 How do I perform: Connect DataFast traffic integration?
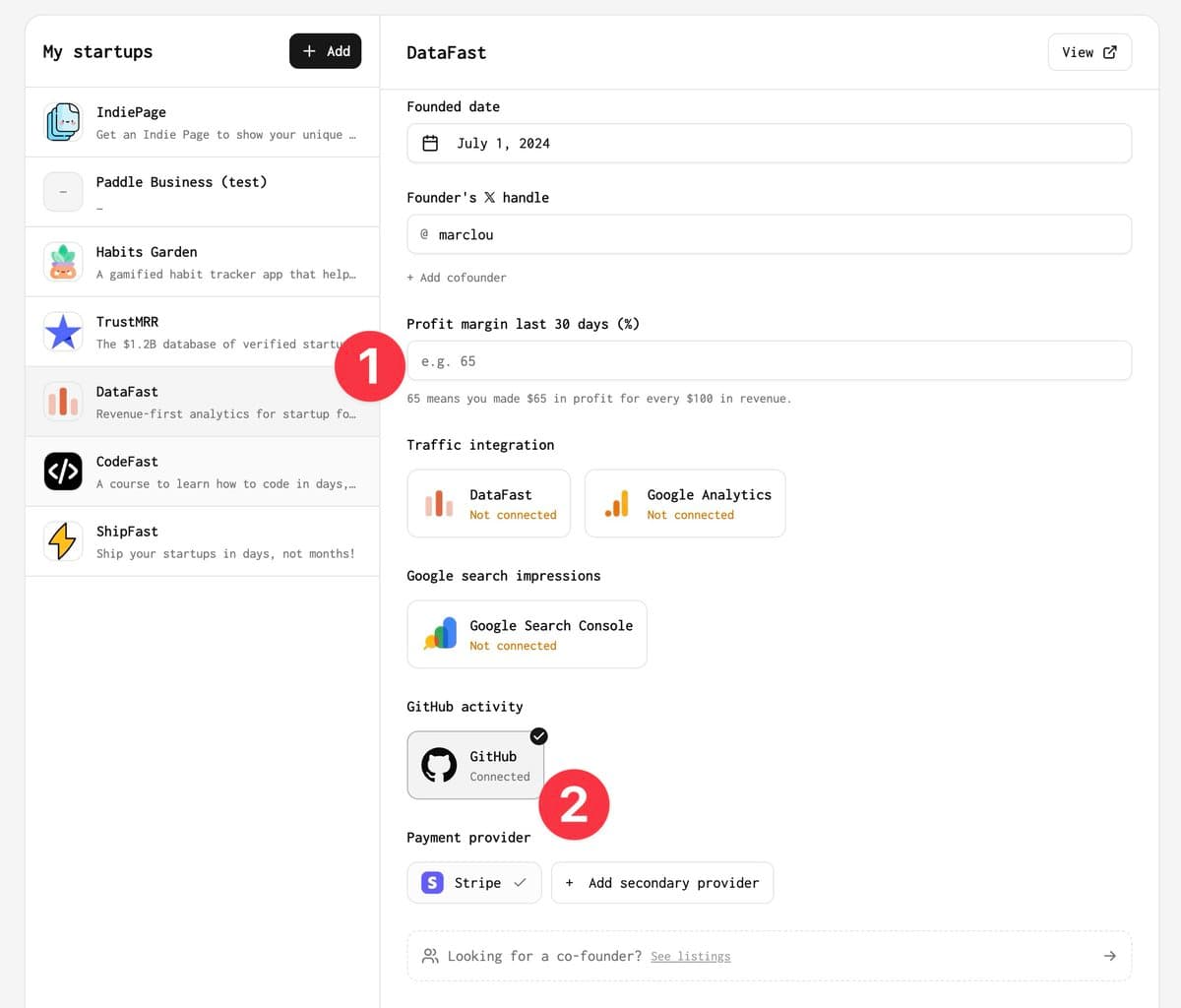point(489,503)
